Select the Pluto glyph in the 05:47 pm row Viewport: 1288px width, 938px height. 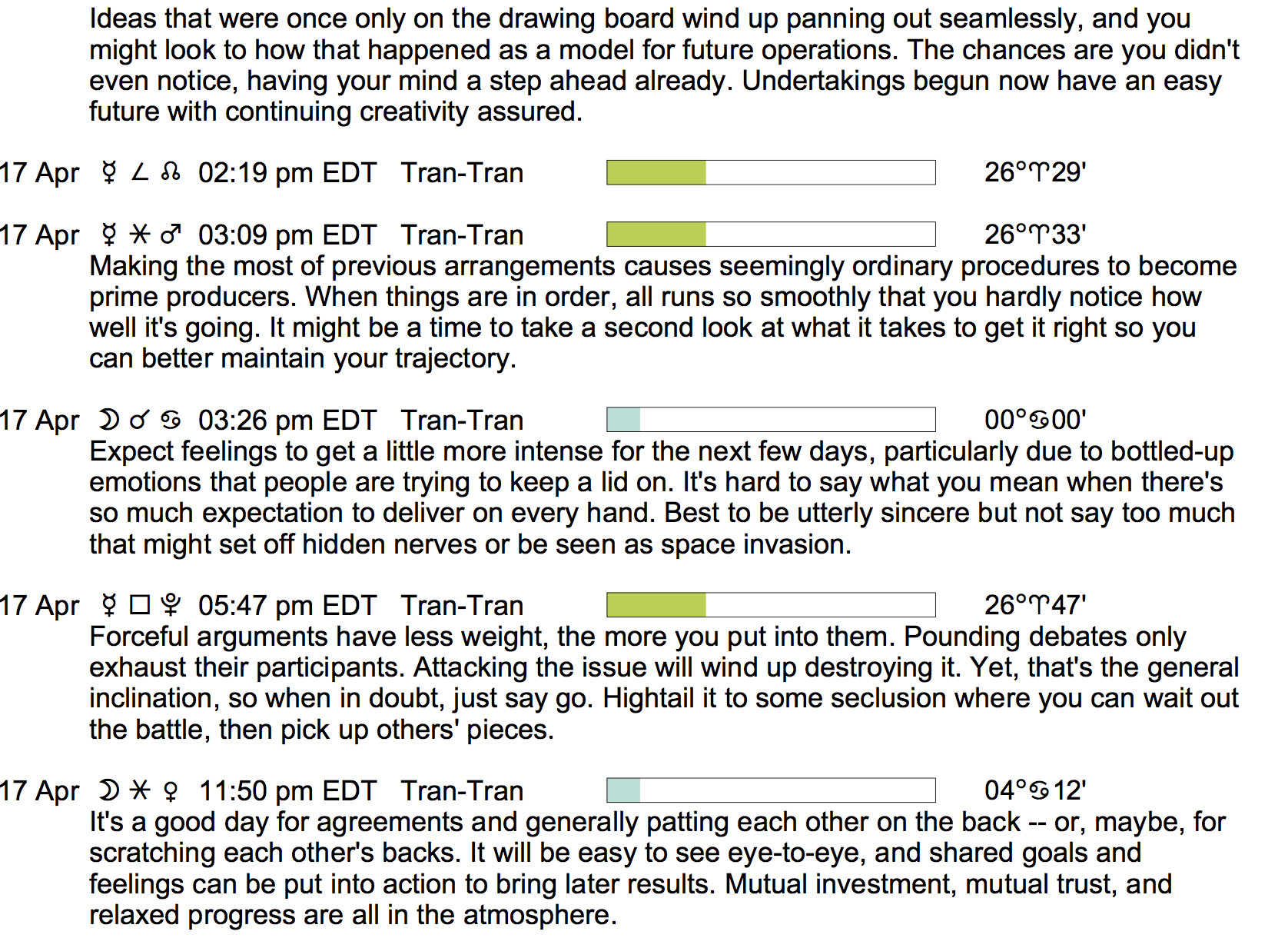171,606
